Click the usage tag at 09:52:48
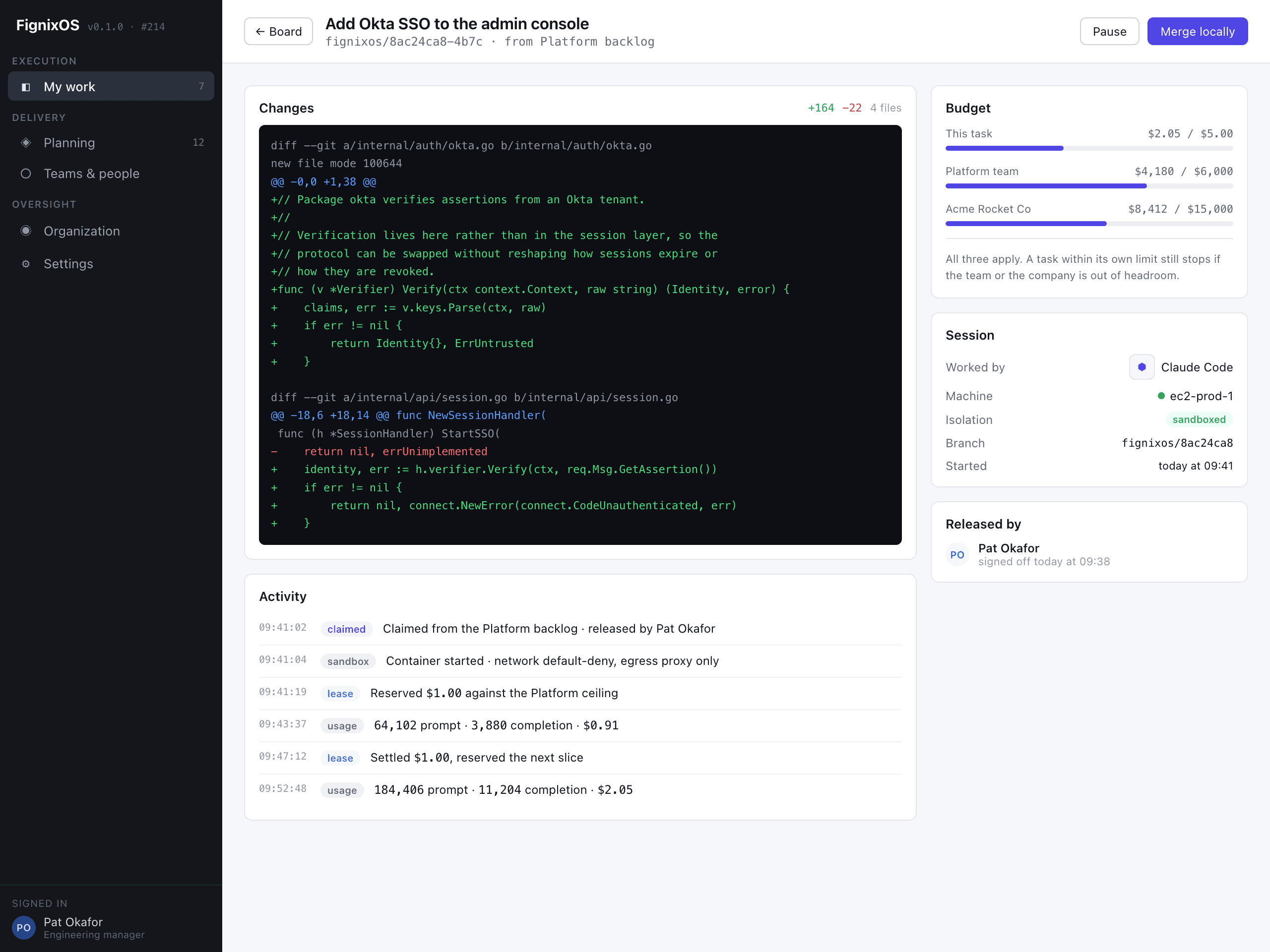The width and height of the screenshot is (1270, 952). 342,790
